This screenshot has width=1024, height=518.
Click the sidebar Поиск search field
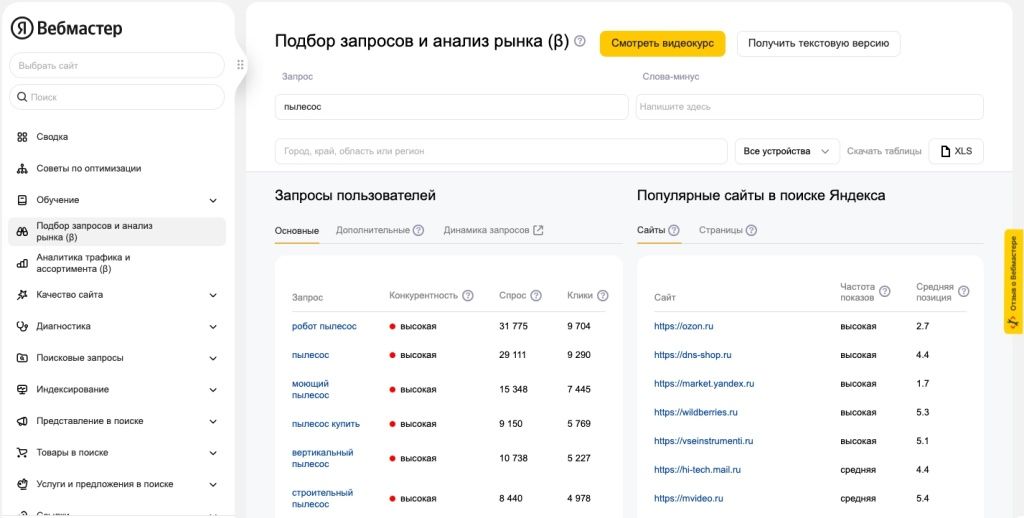116,97
